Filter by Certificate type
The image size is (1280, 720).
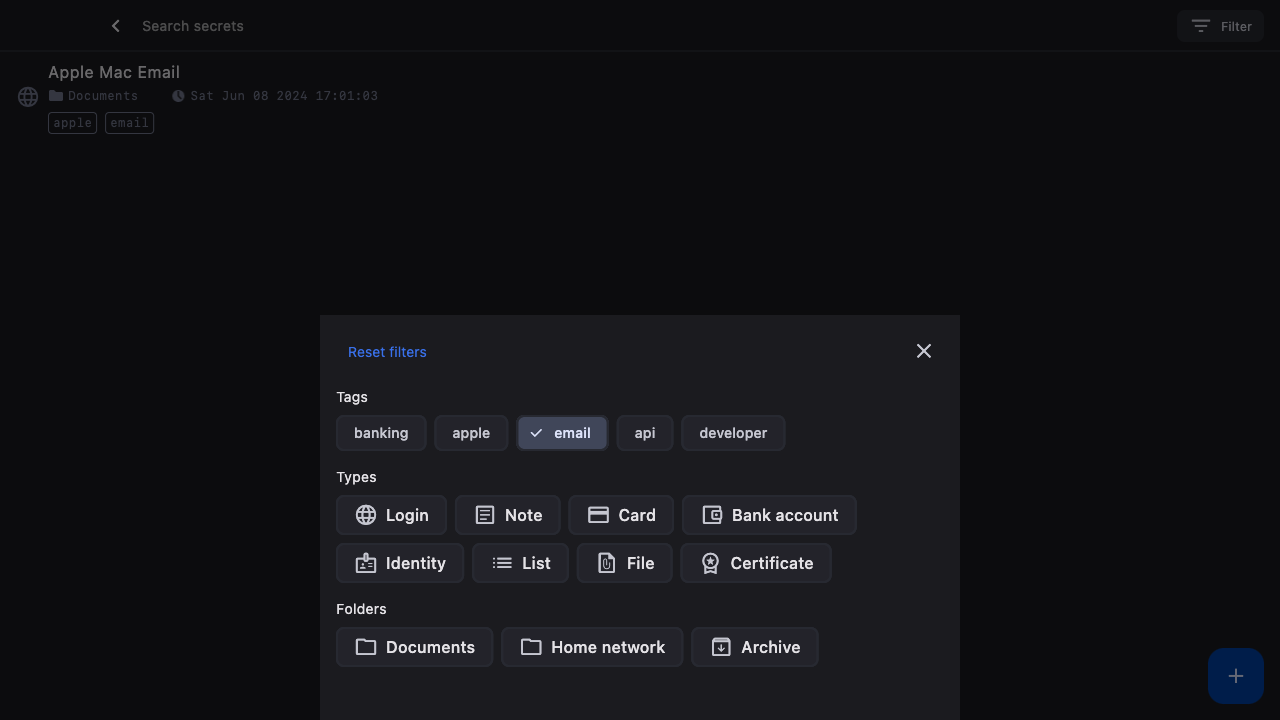tap(756, 563)
